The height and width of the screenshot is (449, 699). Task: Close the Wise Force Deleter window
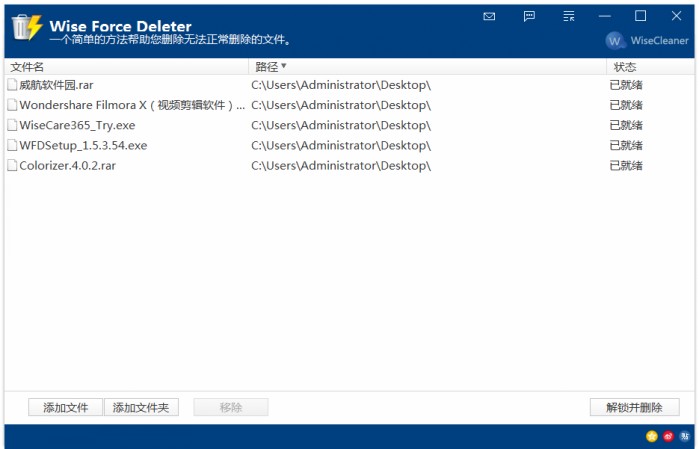(x=676, y=16)
